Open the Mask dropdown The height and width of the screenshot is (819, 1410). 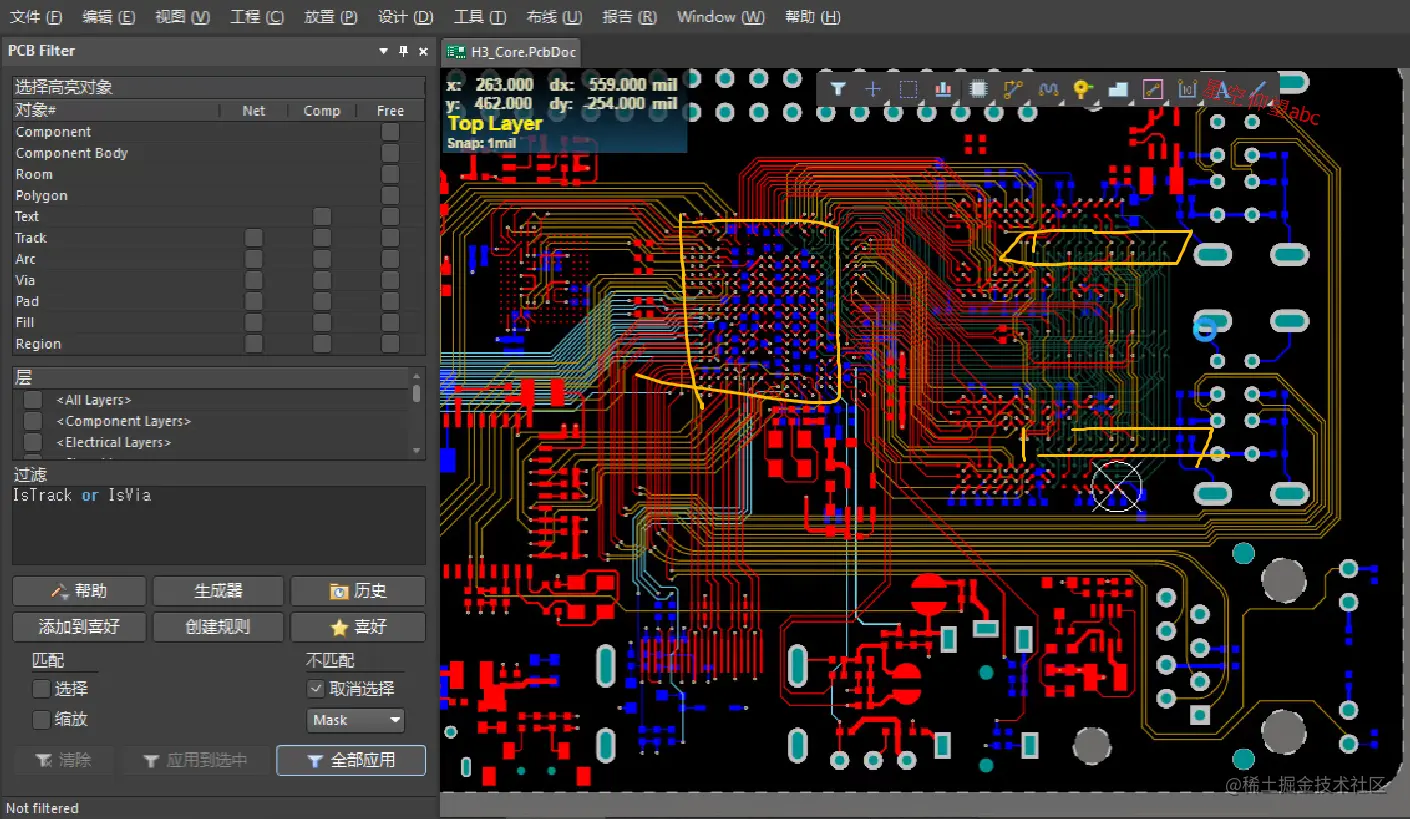coord(355,720)
